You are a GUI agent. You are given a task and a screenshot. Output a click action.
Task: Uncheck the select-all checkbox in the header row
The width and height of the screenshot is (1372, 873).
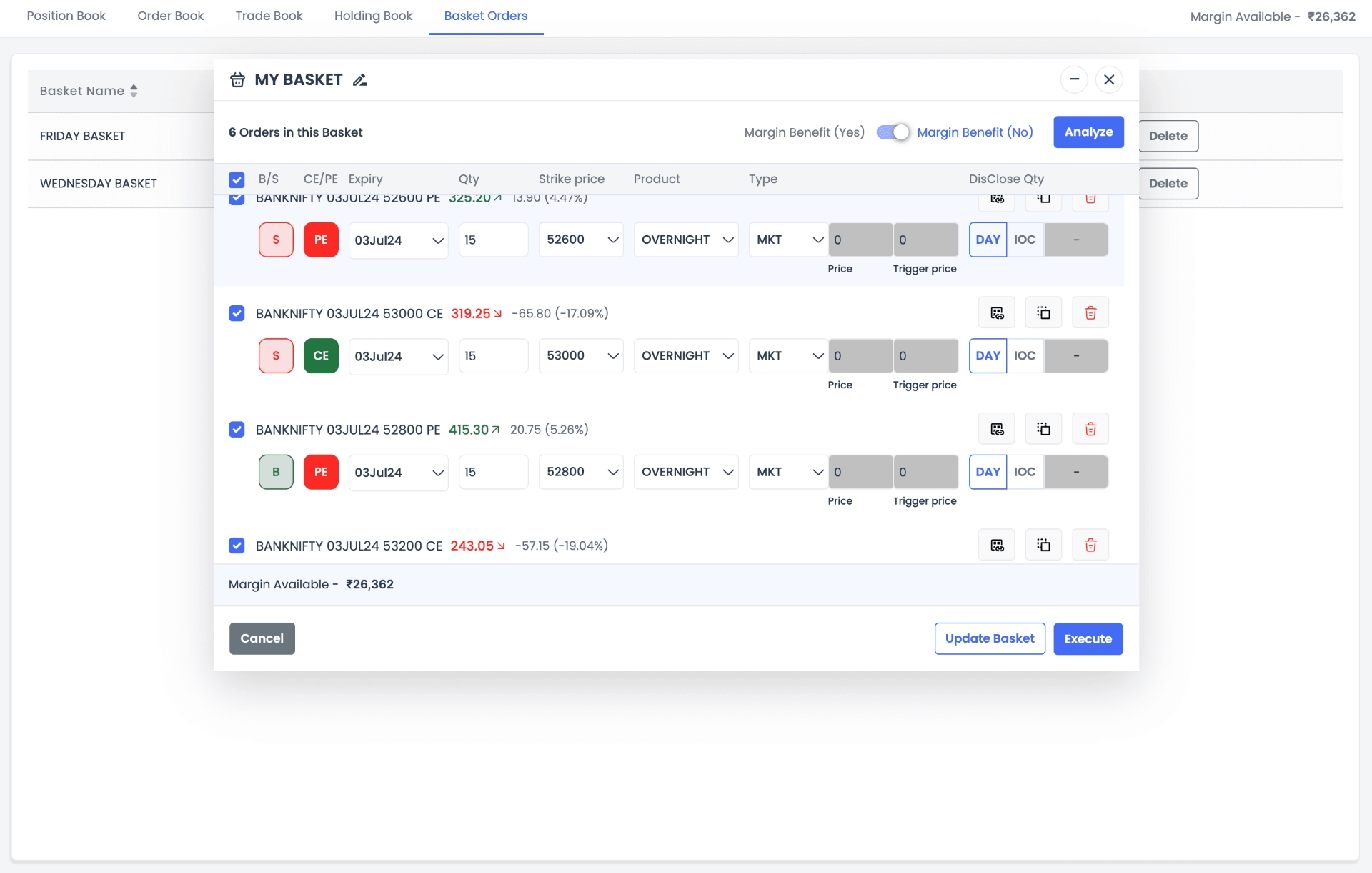coord(237,179)
